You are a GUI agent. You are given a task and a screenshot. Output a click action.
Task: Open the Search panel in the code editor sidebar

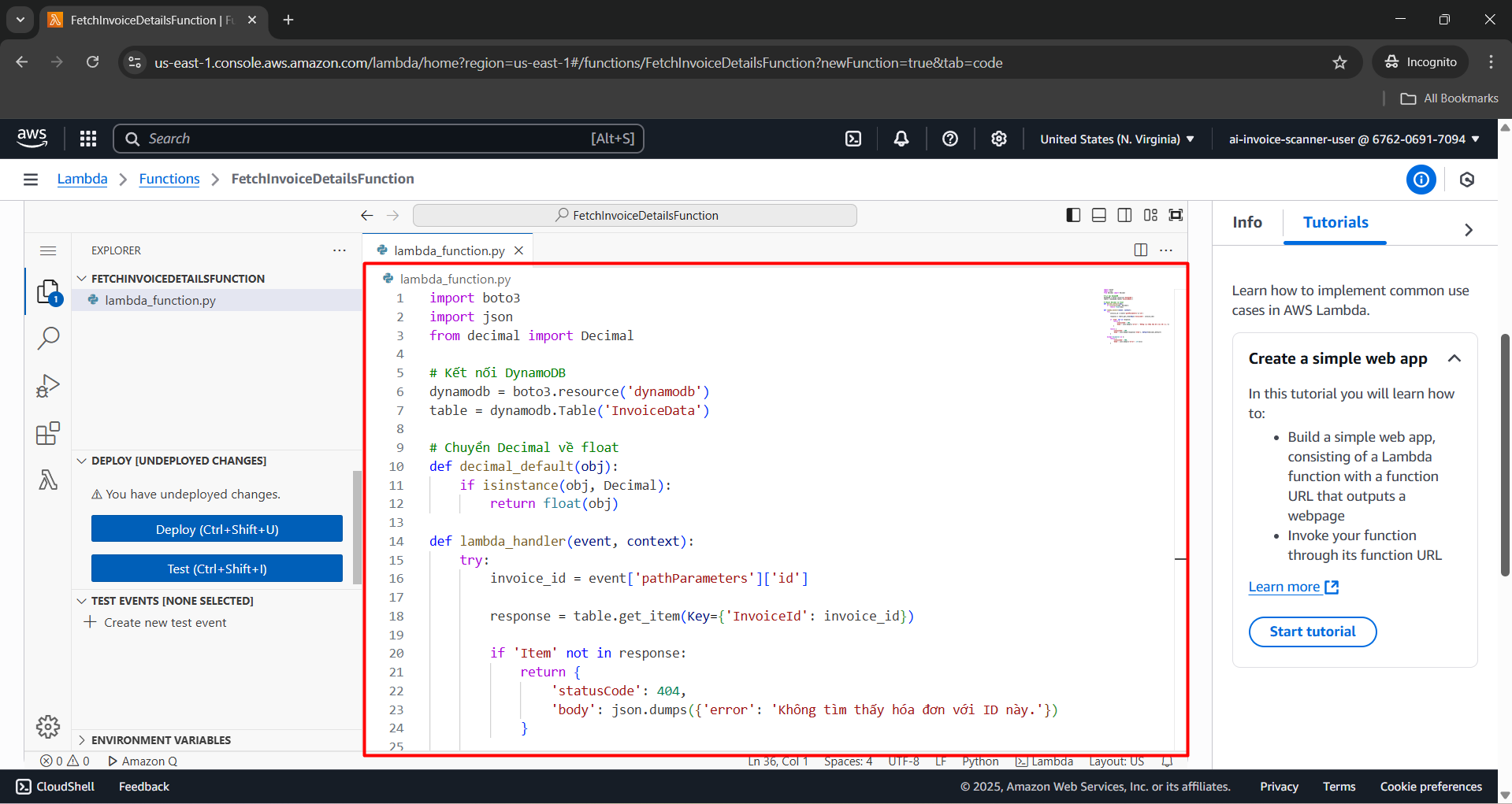click(x=48, y=338)
